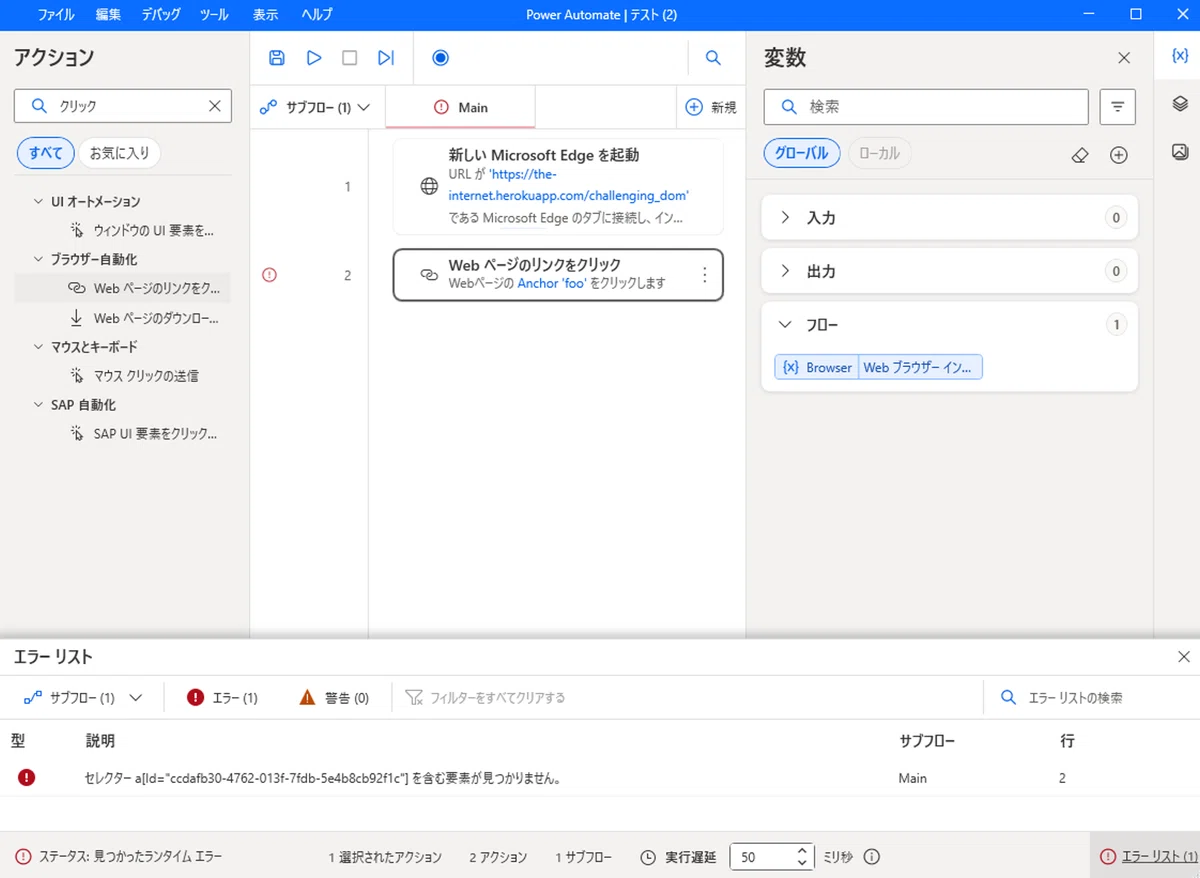Image resolution: width=1200 pixels, height=878 pixels.
Task: Select the お気に入り actions filter
Action: [x=120, y=153]
